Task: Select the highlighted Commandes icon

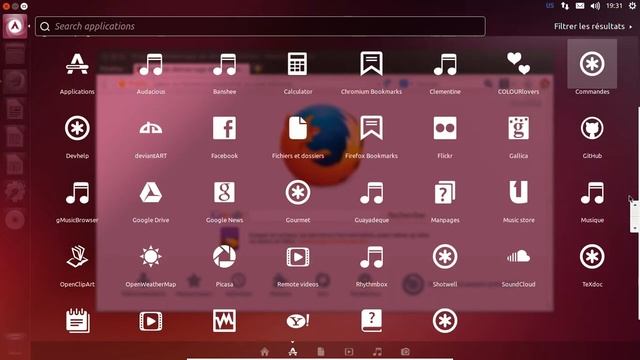Action: (592, 64)
